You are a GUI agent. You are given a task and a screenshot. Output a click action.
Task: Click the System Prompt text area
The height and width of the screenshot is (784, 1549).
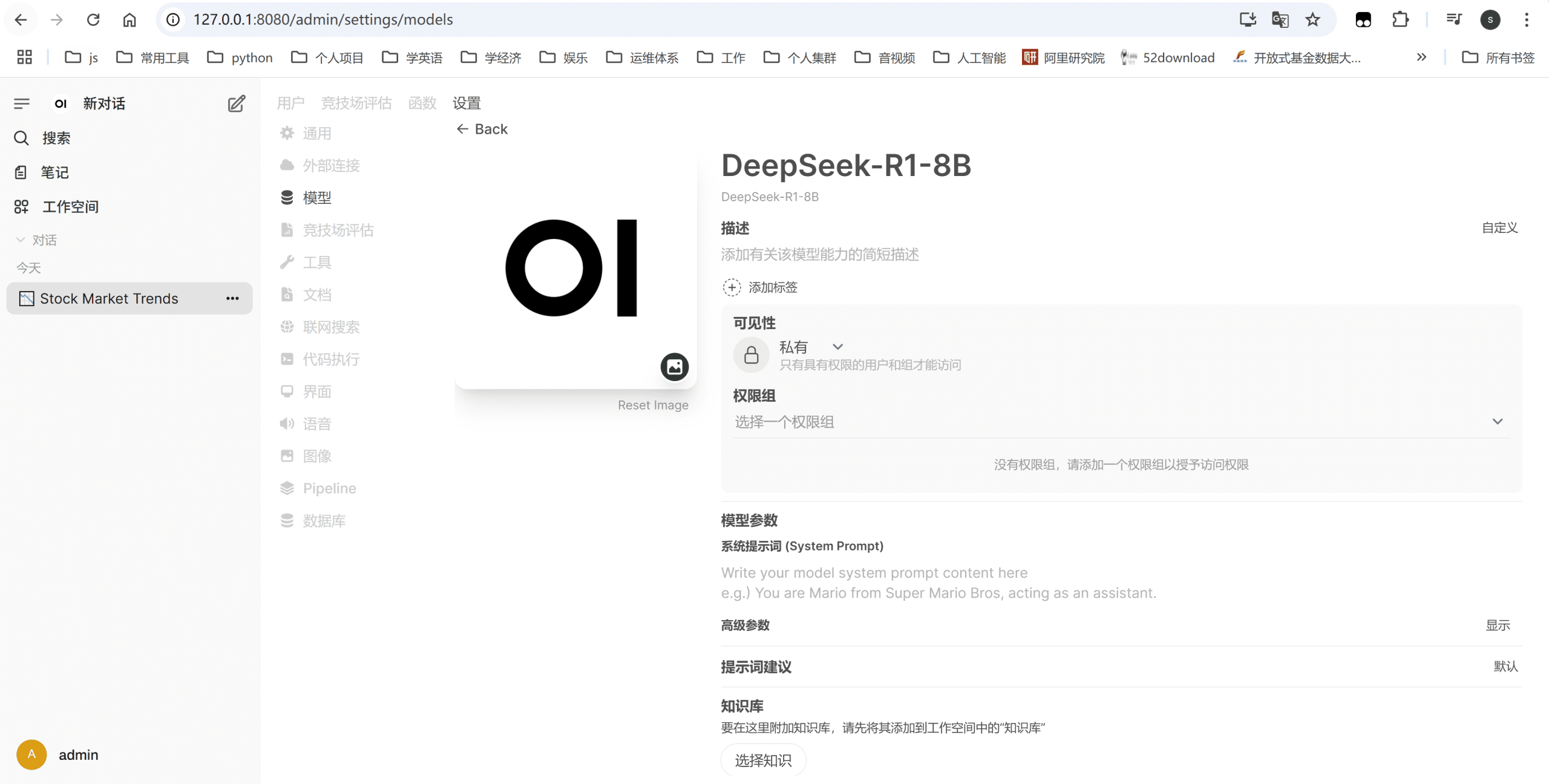tap(1121, 583)
